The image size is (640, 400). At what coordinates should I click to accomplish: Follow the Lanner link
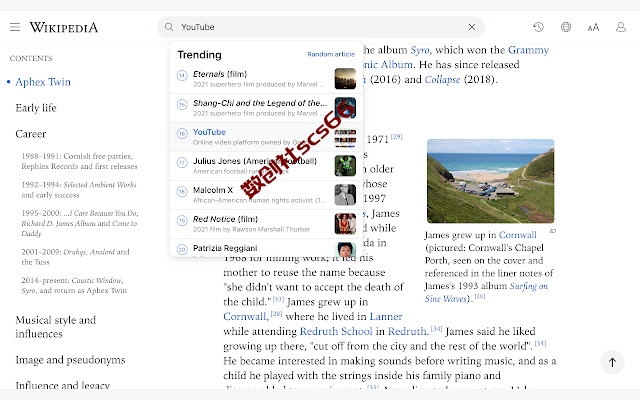click(386, 316)
